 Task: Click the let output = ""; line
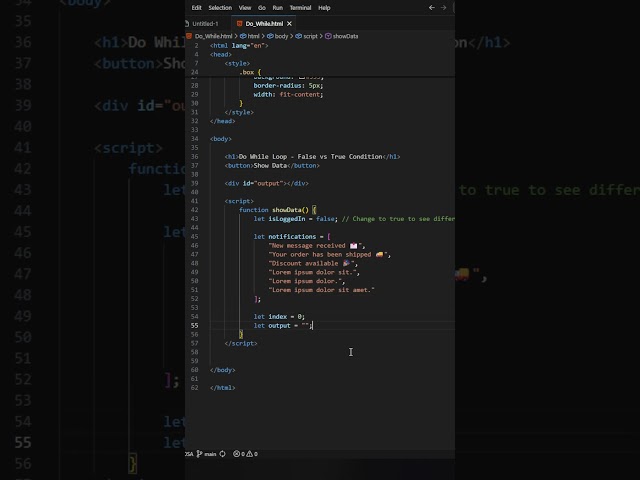pyautogui.click(x=283, y=326)
